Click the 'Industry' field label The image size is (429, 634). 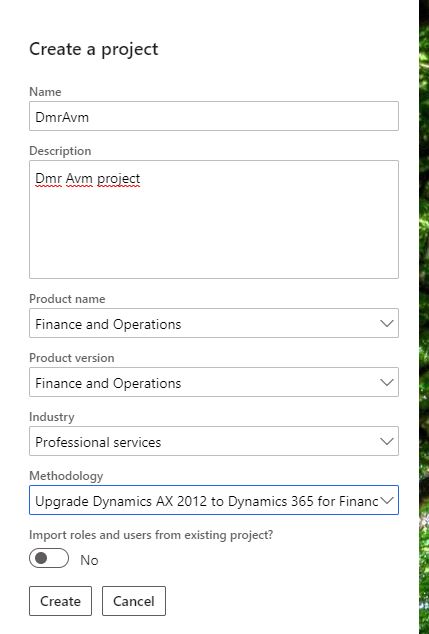point(51,417)
